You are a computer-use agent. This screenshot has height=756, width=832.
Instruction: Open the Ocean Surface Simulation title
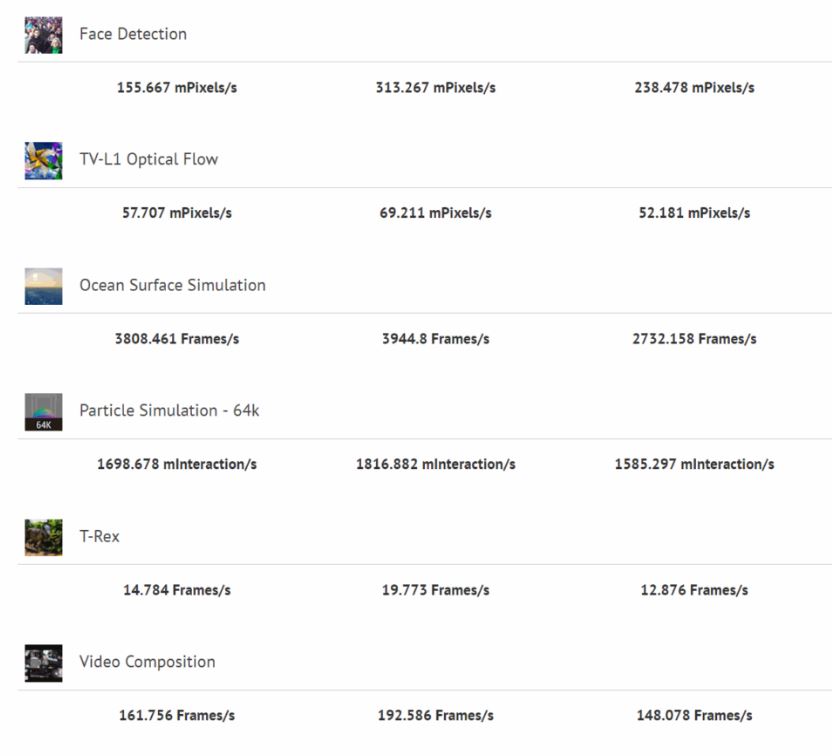[172, 285]
